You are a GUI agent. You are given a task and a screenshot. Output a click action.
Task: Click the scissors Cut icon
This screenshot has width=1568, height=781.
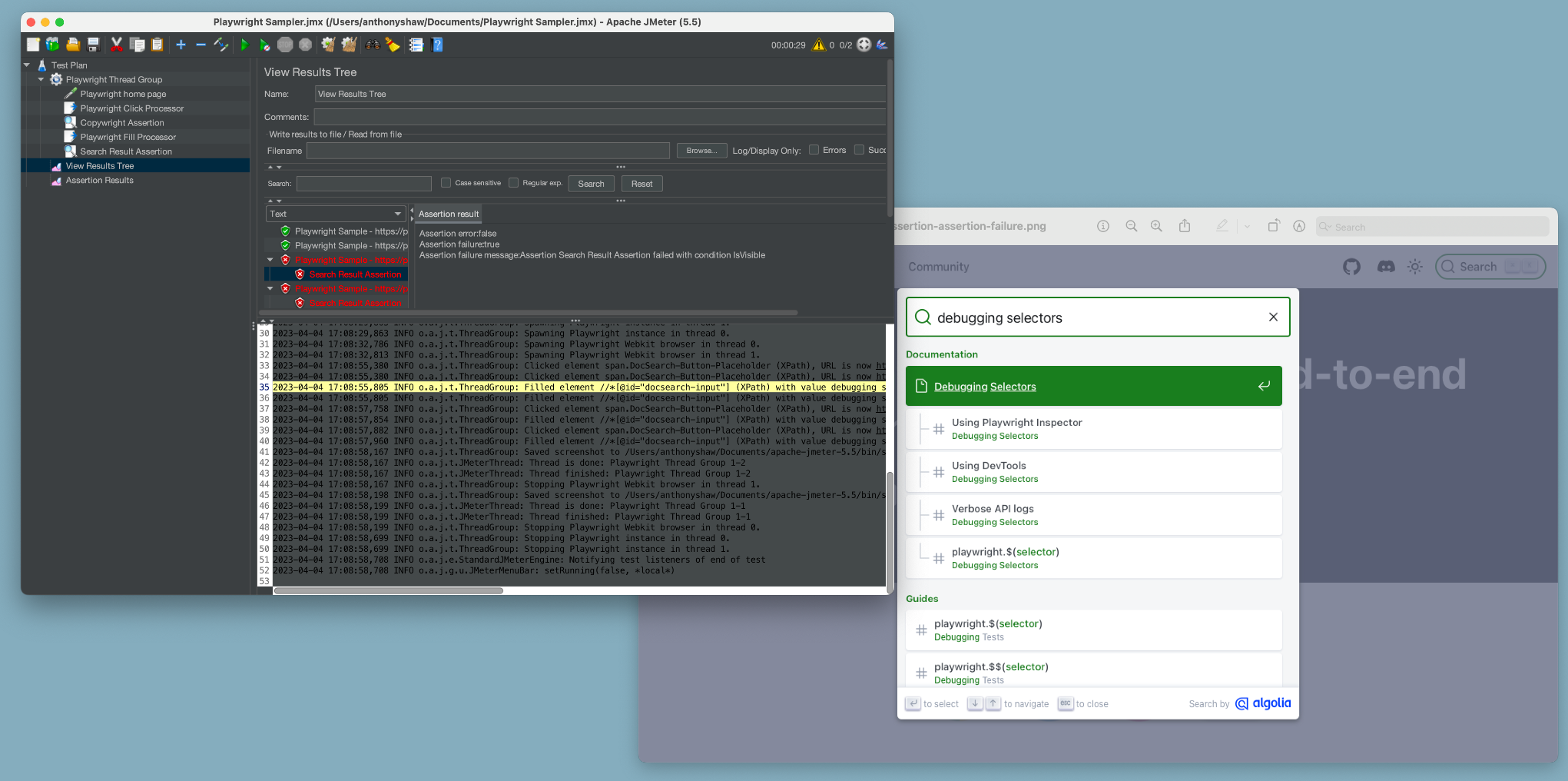tap(117, 45)
